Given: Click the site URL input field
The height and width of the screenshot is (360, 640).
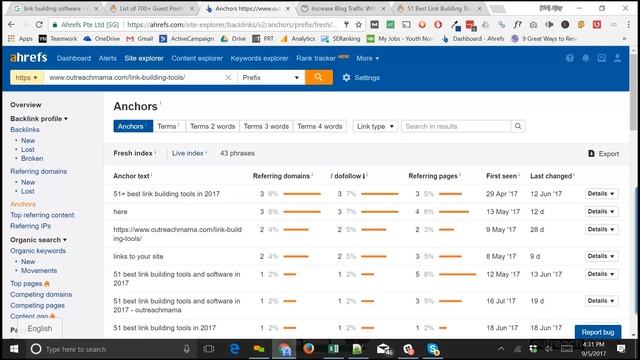Looking at the screenshot, I should coord(135,77).
